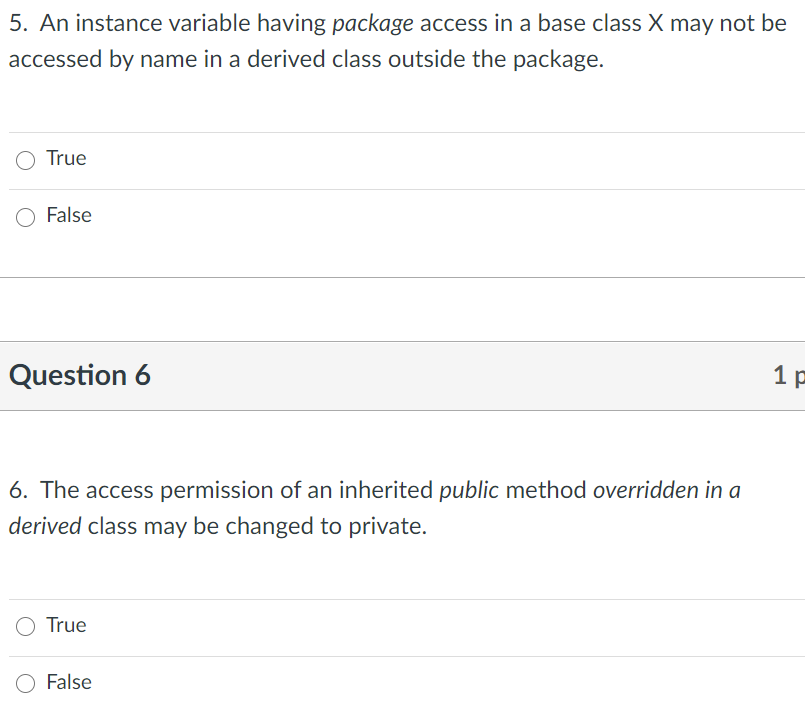Choose the True radio button for question 6
805x702 pixels.
coord(27,626)
